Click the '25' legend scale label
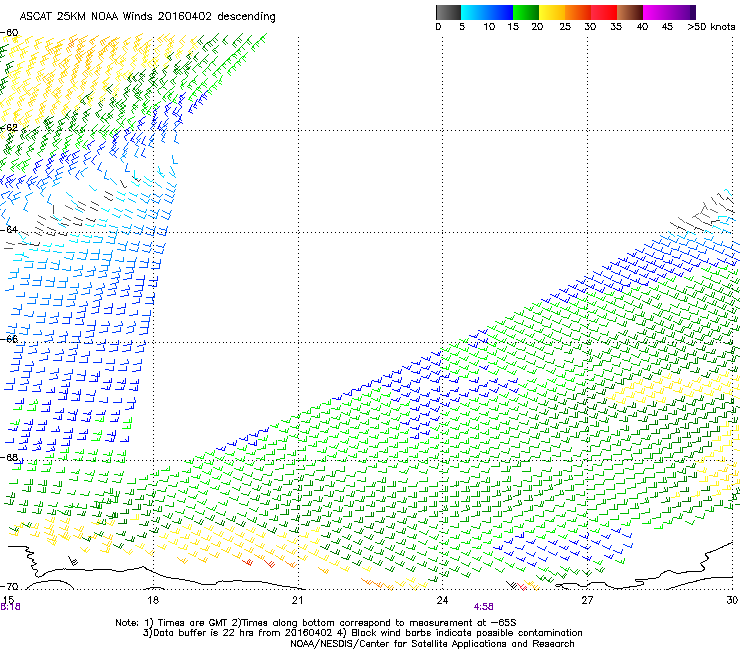The image size is (740, 650). (565, 27)
